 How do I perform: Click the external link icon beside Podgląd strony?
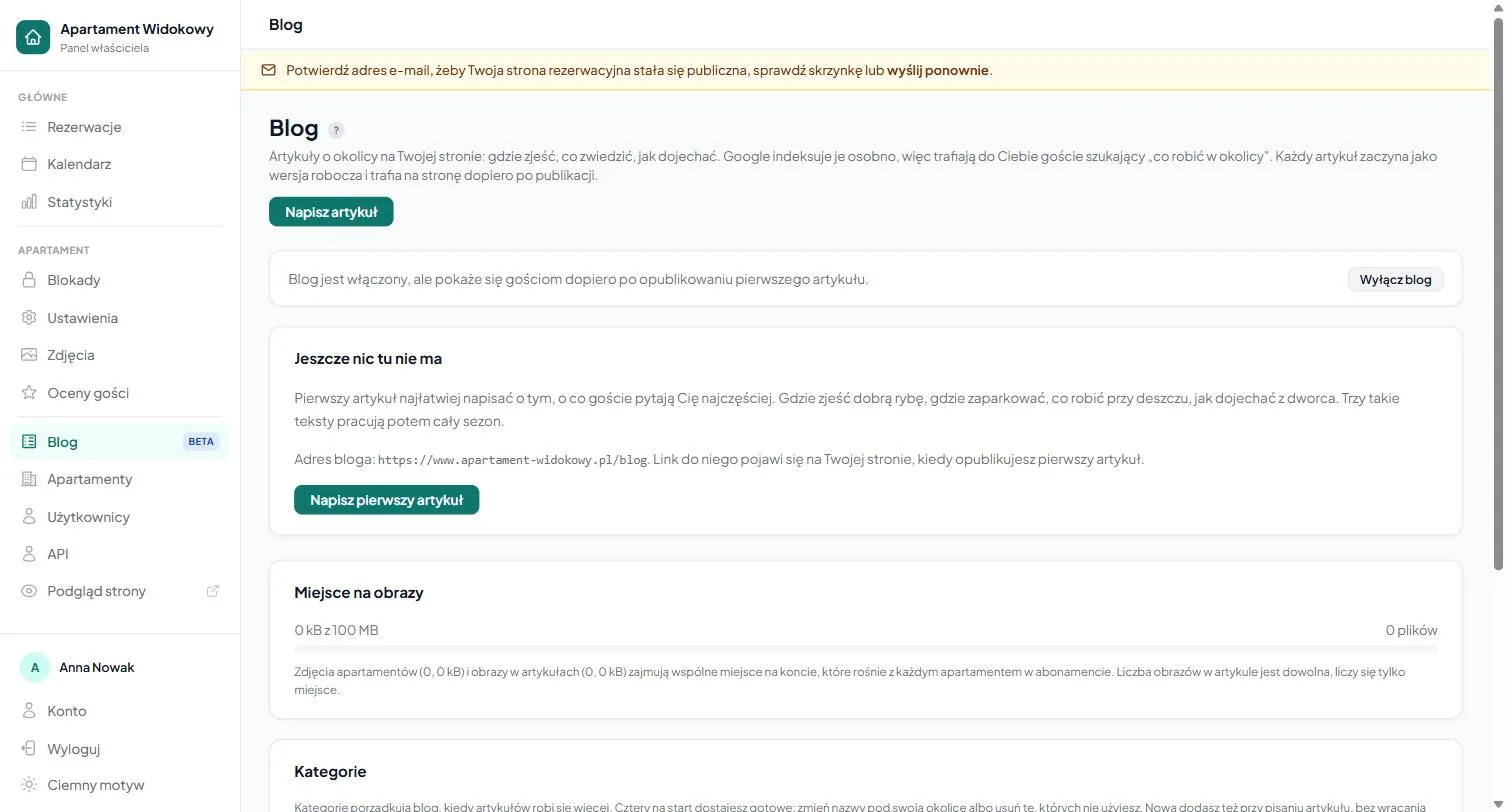tap(212, 591)
